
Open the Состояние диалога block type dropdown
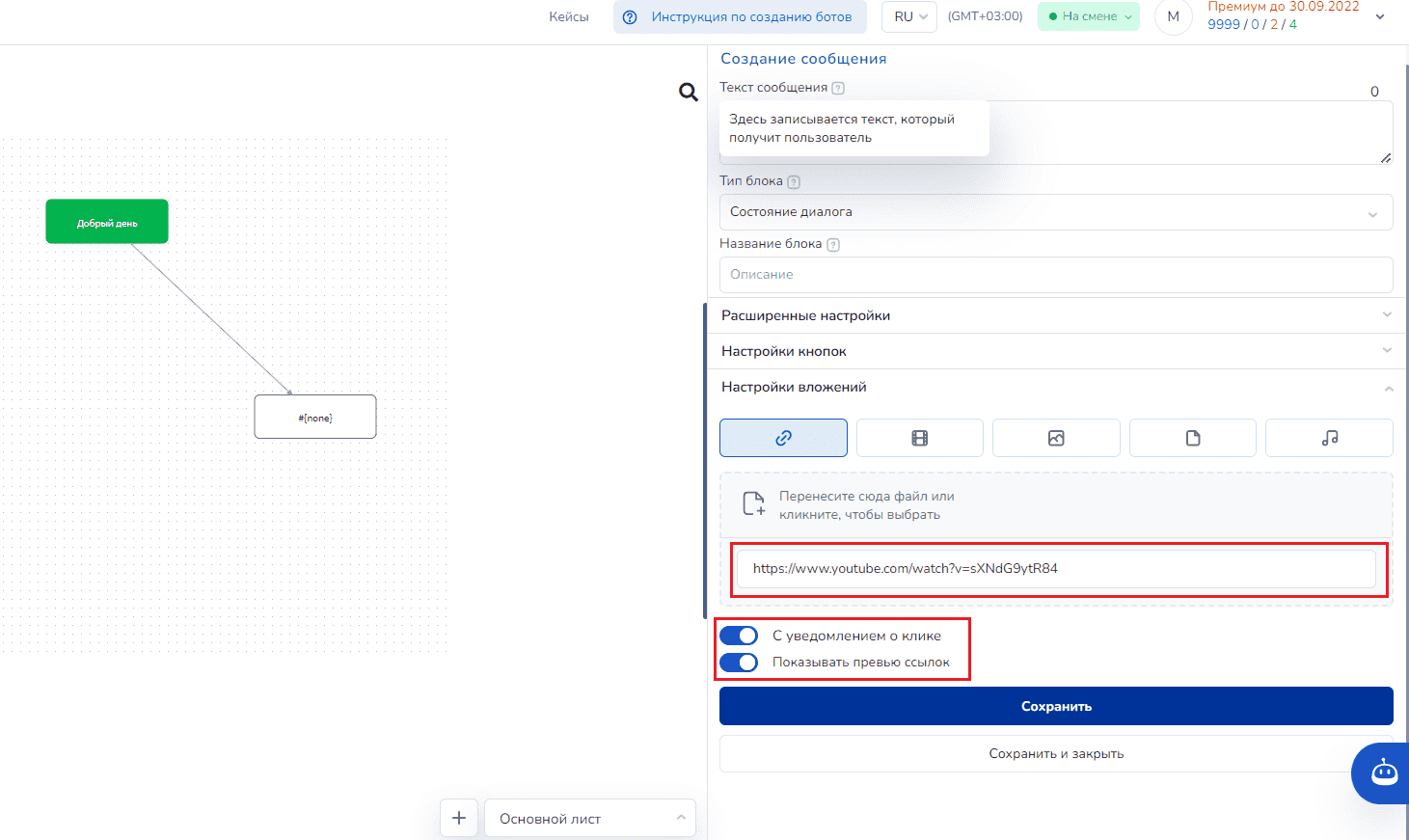tap(1056, 212)
